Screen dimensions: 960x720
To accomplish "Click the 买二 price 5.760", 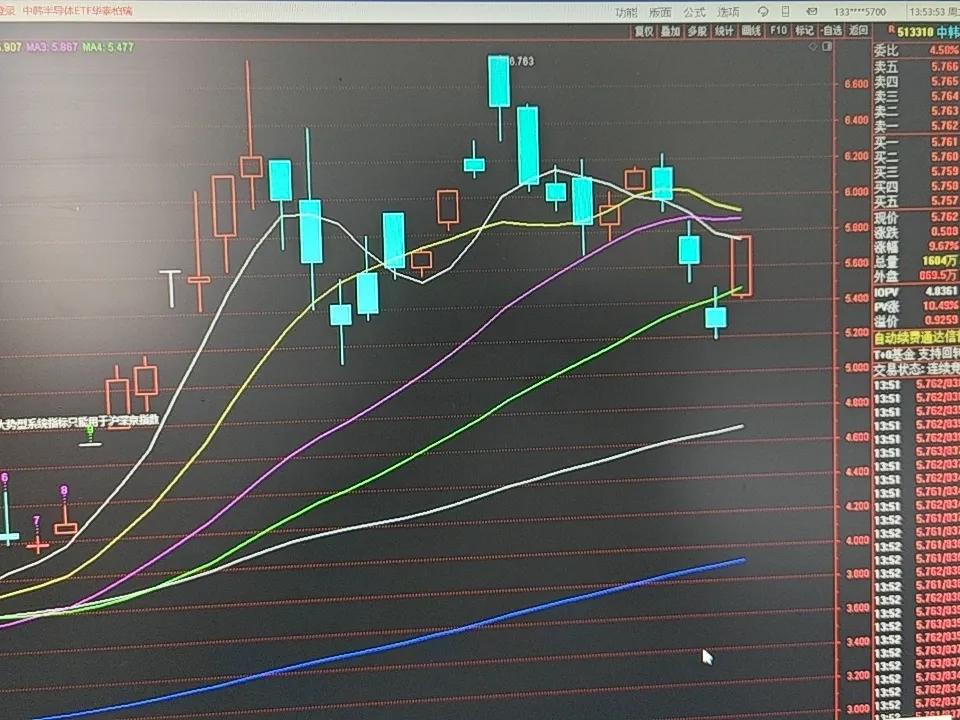I will click(x=945, y=157).
